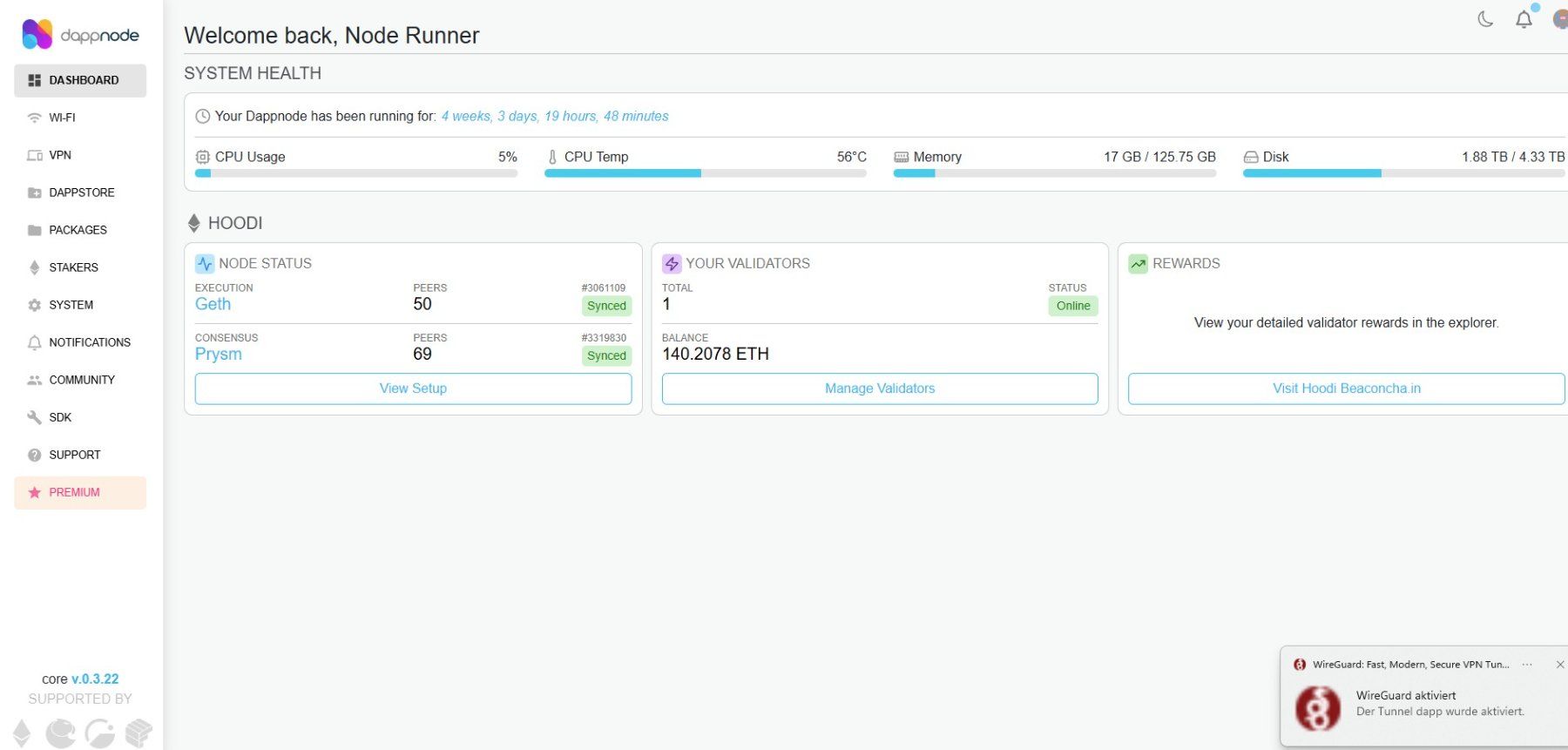Open the core v.0.3.22 version link

(x=95, y=679)
